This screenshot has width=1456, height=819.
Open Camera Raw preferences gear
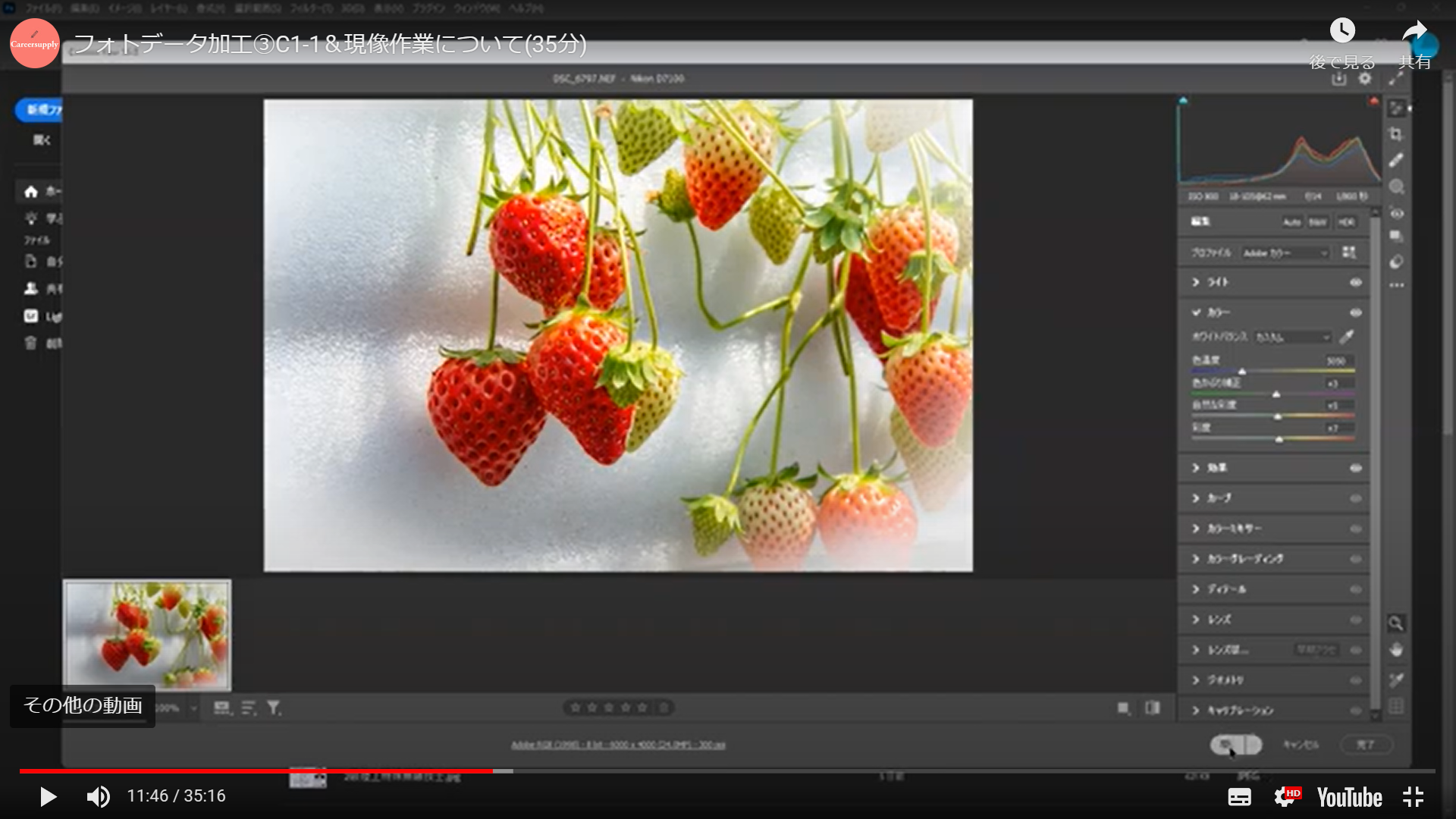[1365, 79]
